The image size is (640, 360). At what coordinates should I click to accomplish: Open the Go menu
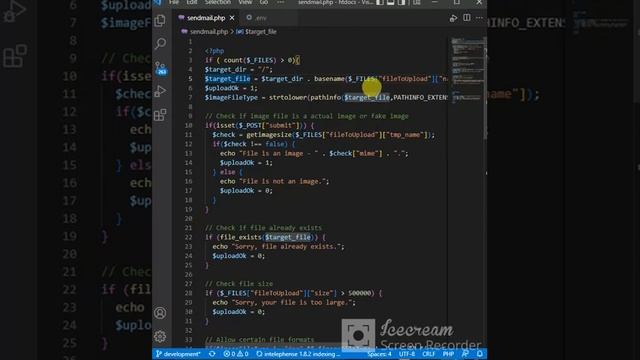pyautogui.click(x=264, y=2)
